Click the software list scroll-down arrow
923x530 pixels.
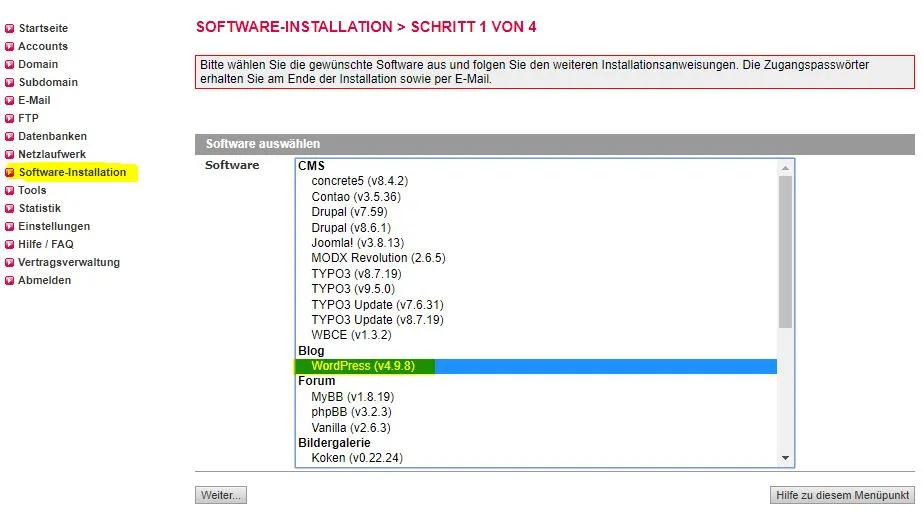pyautogui.click(x=785, y=458)
